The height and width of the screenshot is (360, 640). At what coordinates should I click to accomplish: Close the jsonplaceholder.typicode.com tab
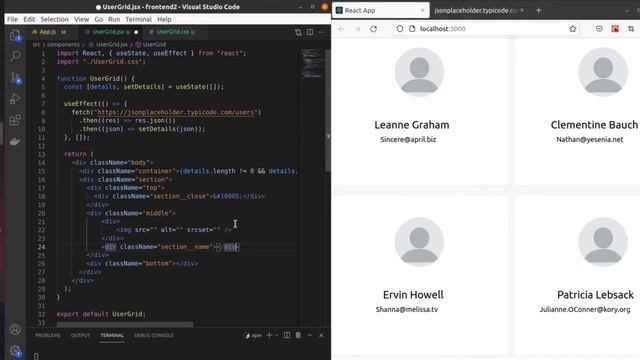(x=522, y=10)
